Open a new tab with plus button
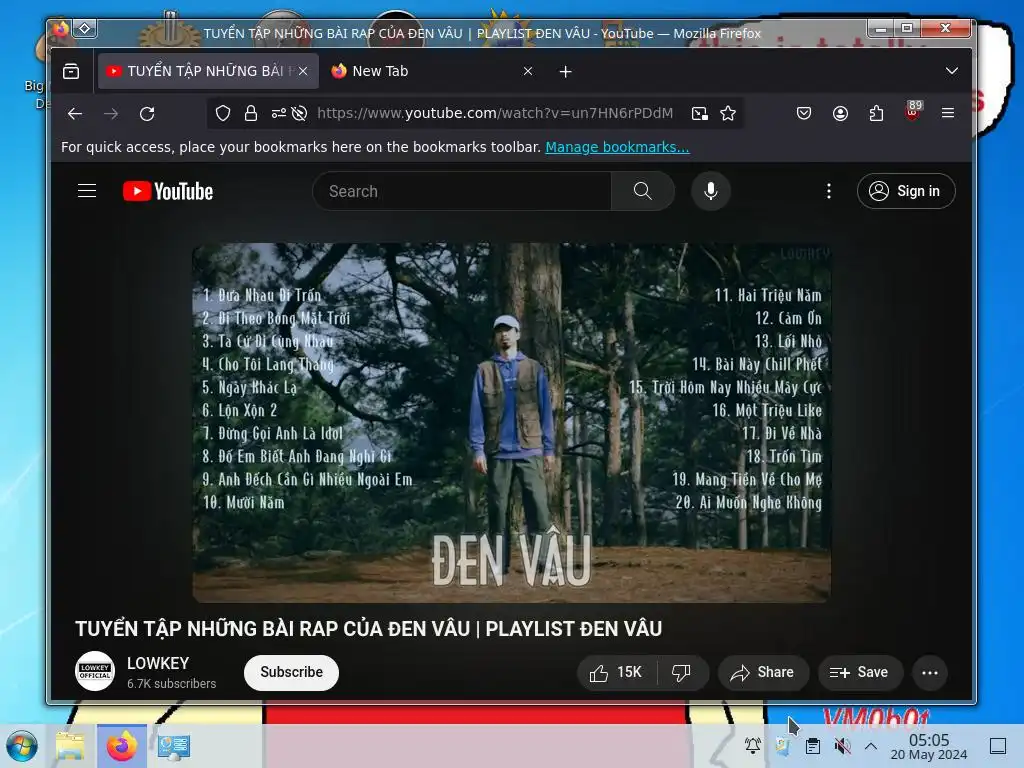Screen dimensions: 1024x768 566,71
